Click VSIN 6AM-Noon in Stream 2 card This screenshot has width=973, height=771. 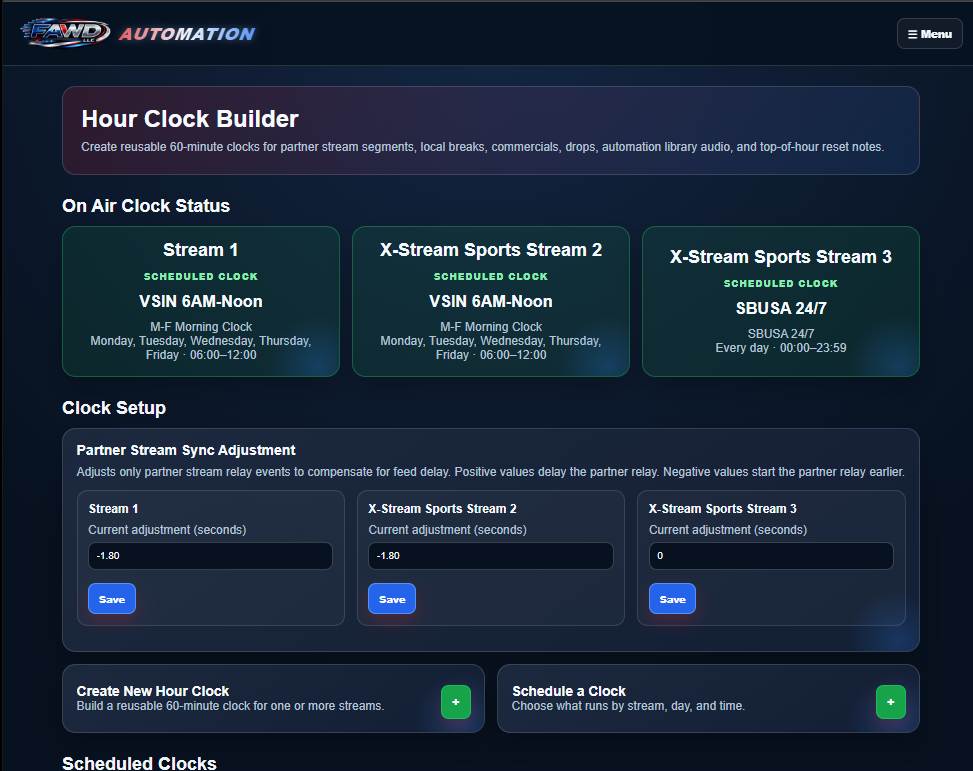pyautogui.click(x=491, y=301)
